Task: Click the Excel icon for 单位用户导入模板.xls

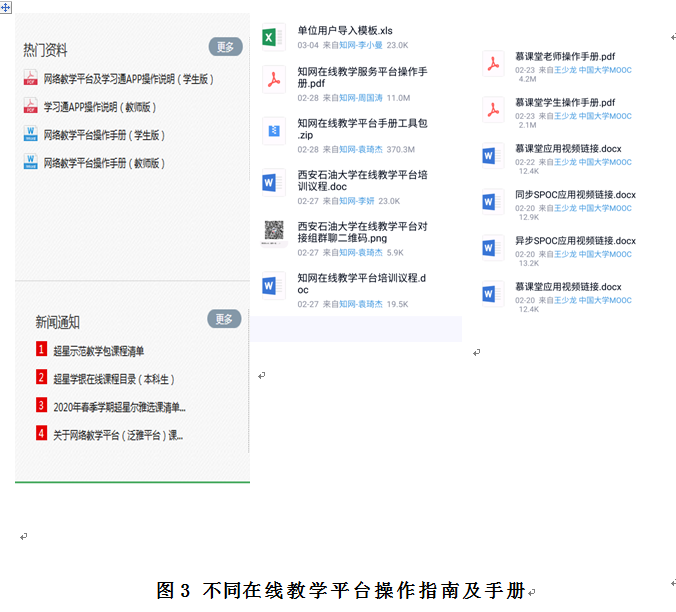Action: [x=272, y=38]
